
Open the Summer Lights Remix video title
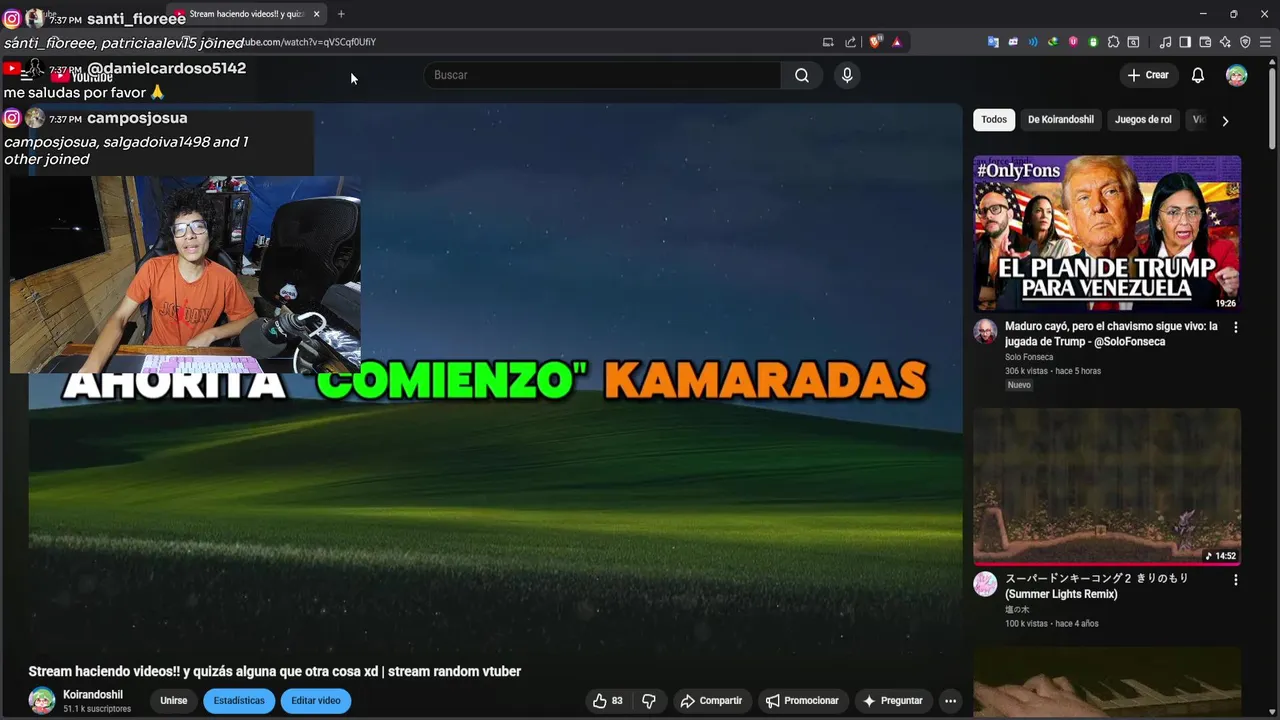pyautogui.click(x=1097, y=586)
